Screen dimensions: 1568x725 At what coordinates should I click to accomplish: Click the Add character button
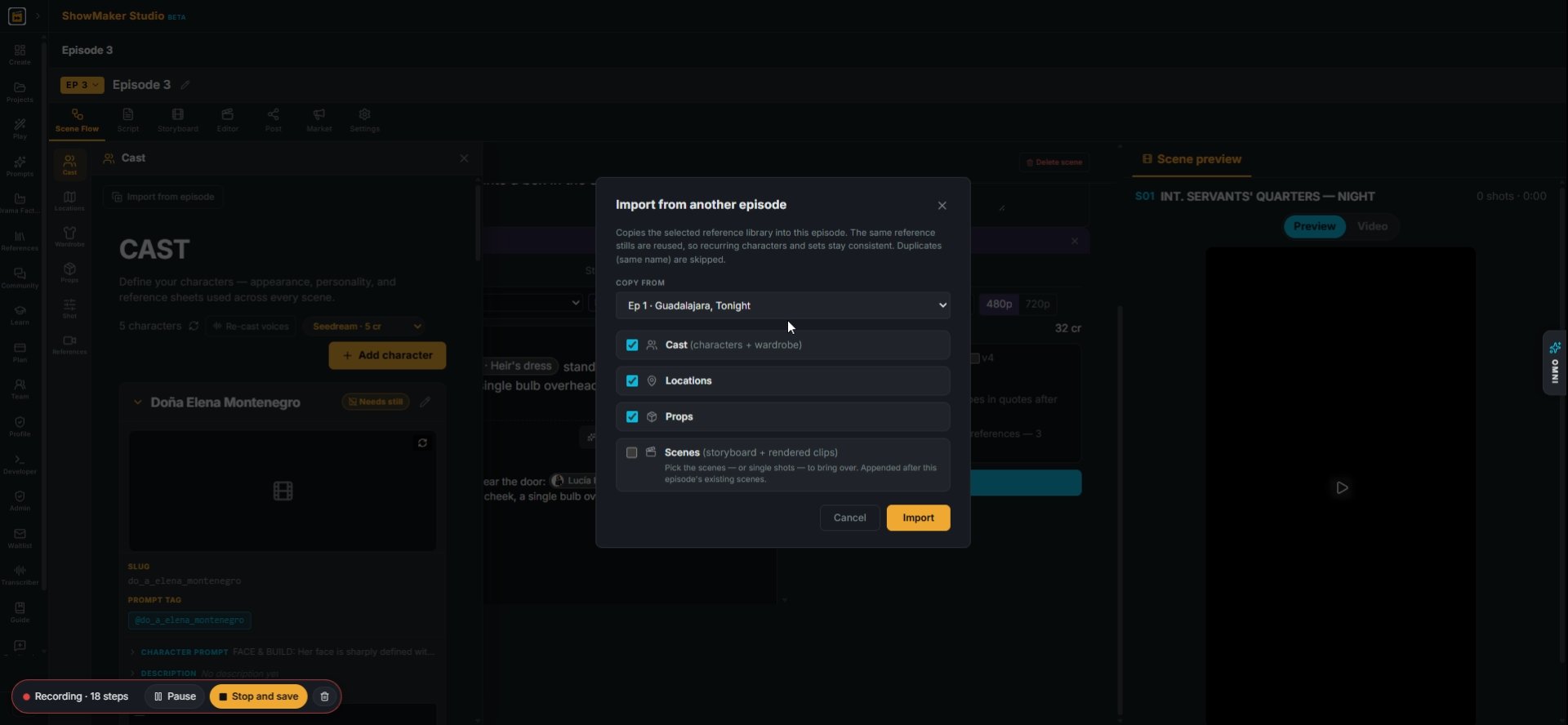click(387, 355)
